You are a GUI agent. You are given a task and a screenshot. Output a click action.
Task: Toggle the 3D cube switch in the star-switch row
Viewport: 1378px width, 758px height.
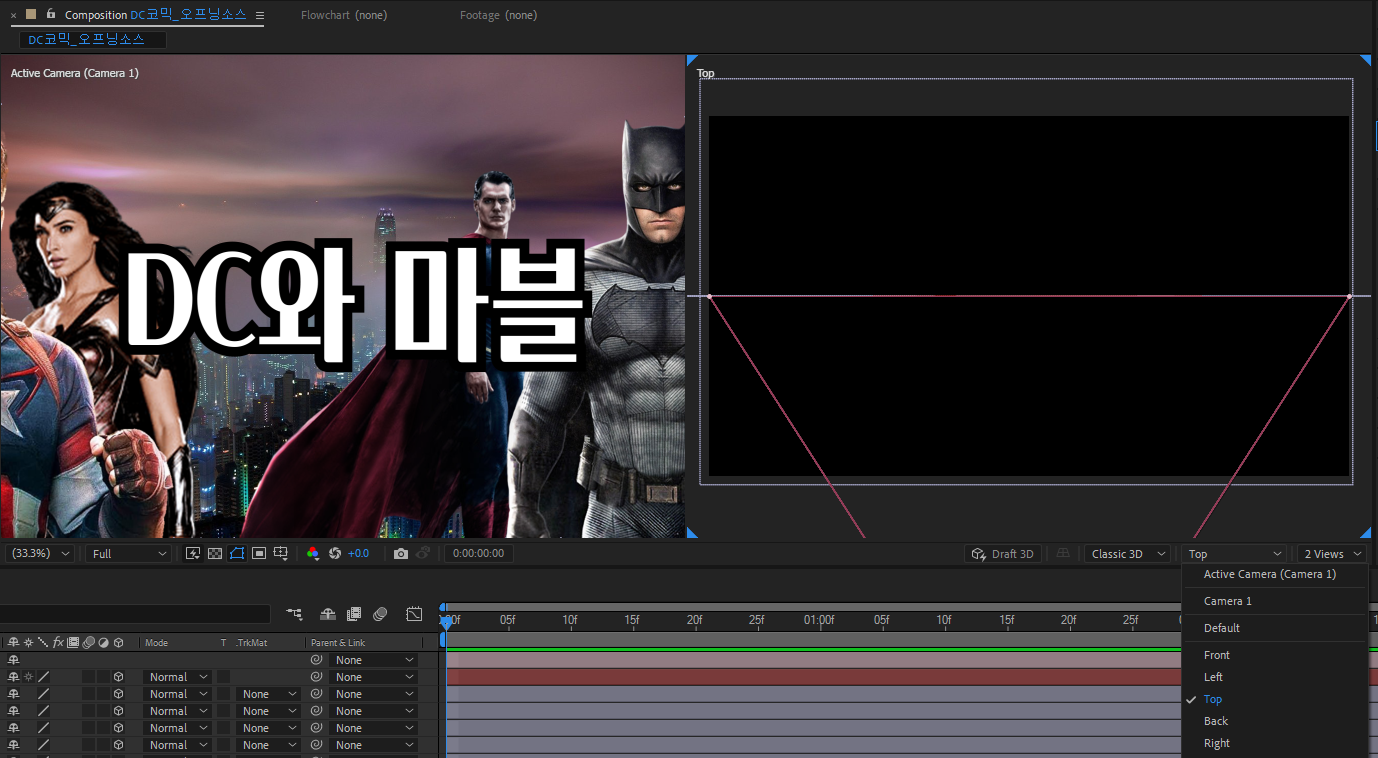tap(118, 677)
